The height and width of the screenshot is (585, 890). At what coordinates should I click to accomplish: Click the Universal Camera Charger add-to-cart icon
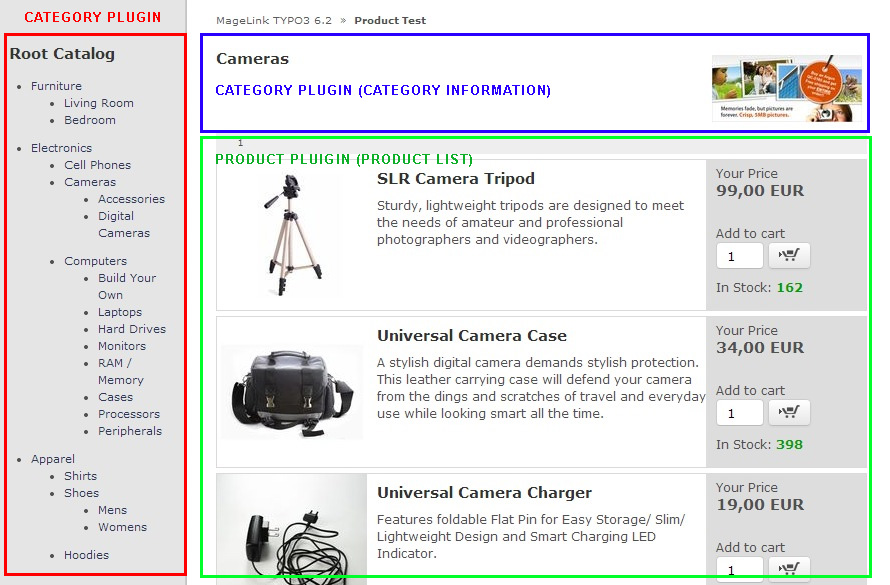789,569
